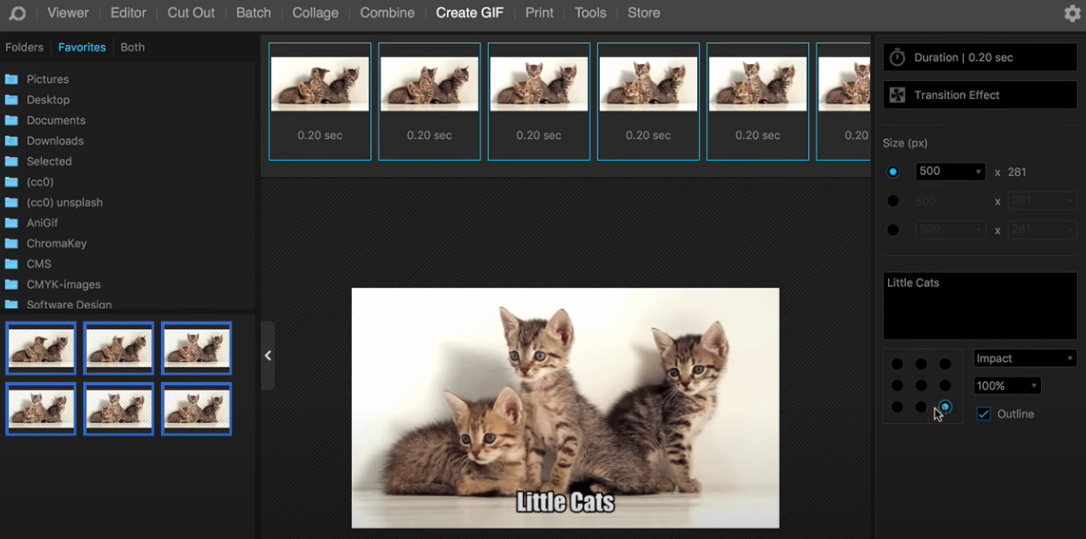Toggle the Outline checkbox
Viewport: 1086px width, 539px height.
(984, 414)
